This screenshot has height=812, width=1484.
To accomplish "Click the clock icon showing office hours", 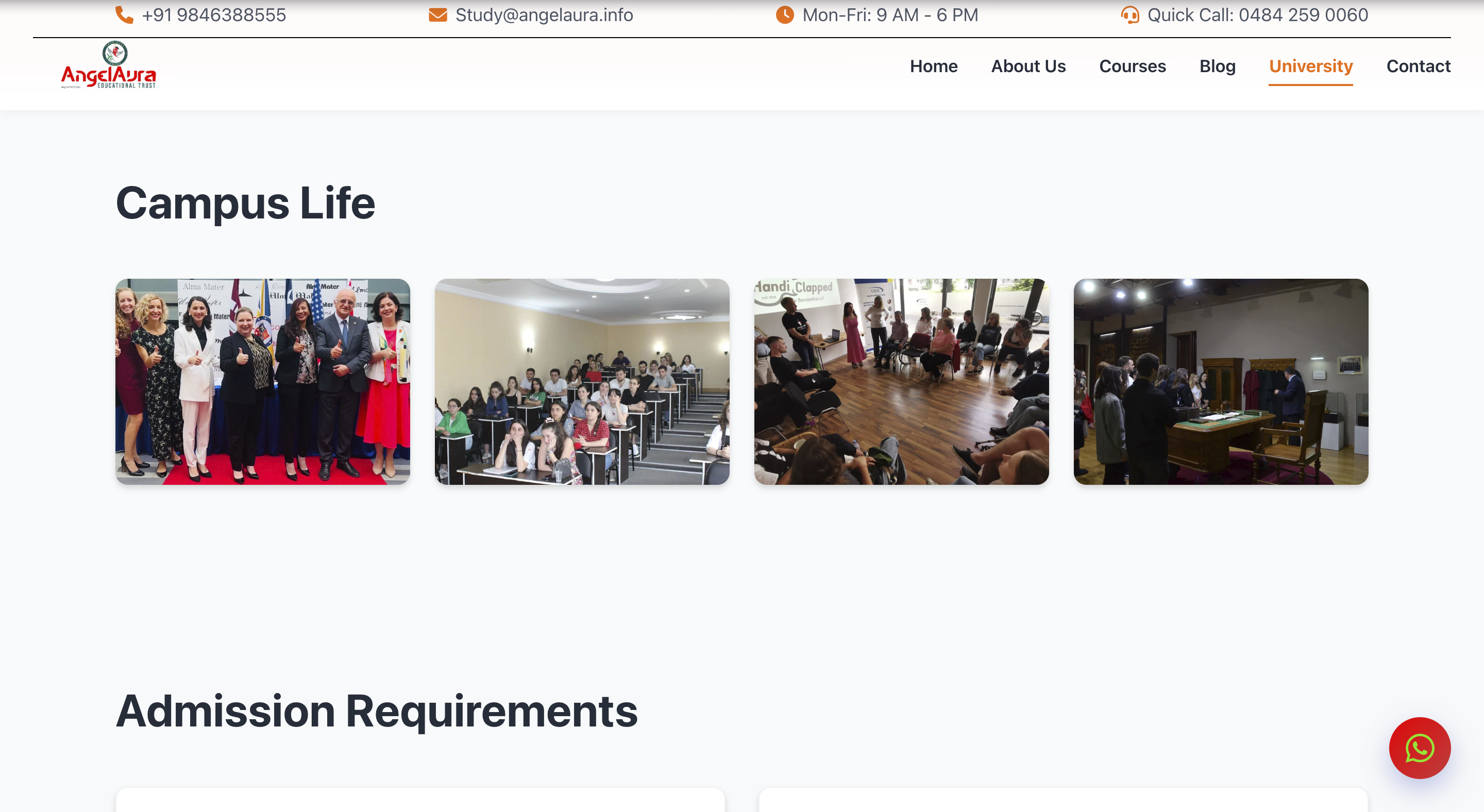I will pos(785,15).
